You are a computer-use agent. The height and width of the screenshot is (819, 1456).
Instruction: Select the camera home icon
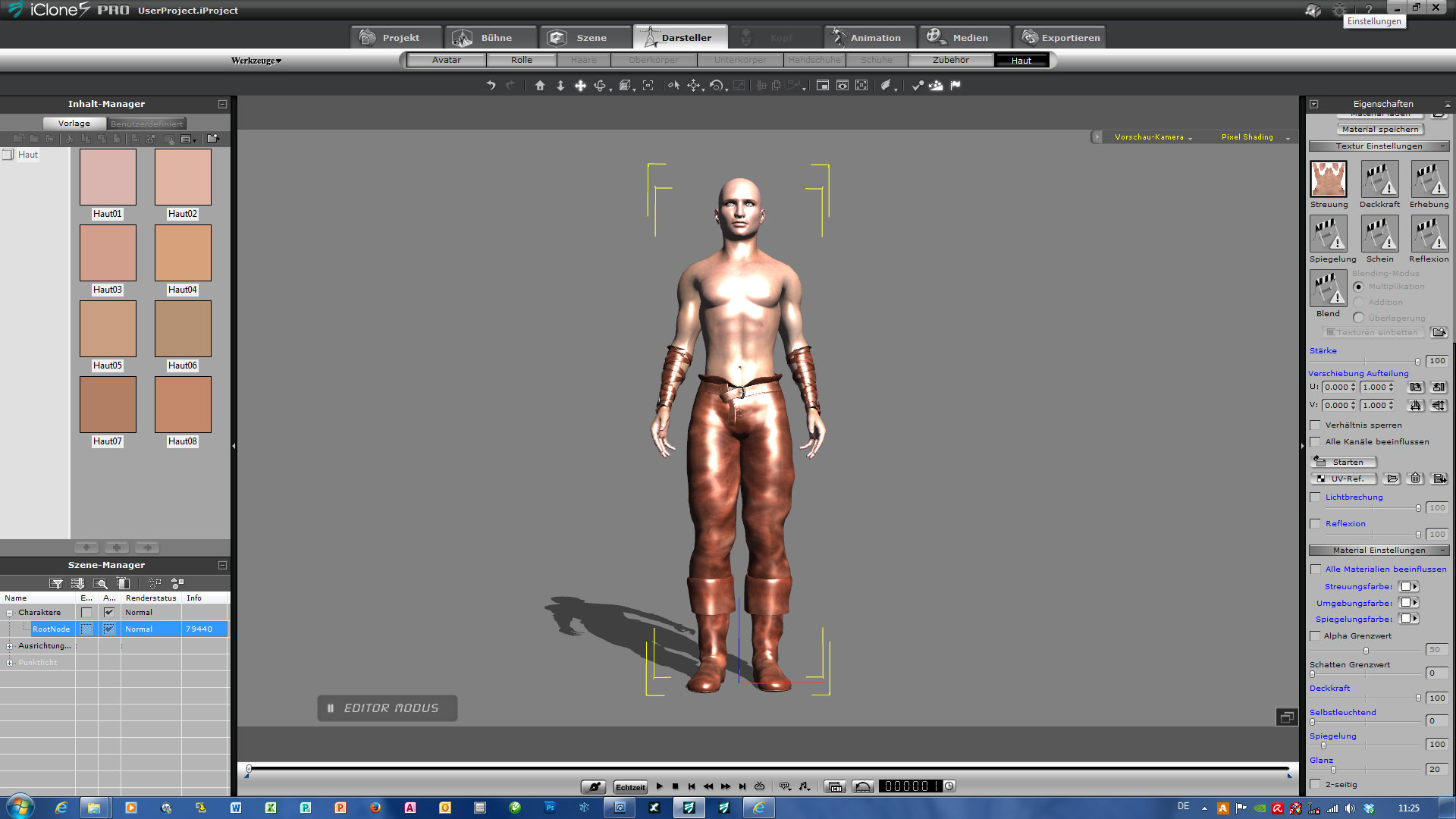click(x=540, y=86)
